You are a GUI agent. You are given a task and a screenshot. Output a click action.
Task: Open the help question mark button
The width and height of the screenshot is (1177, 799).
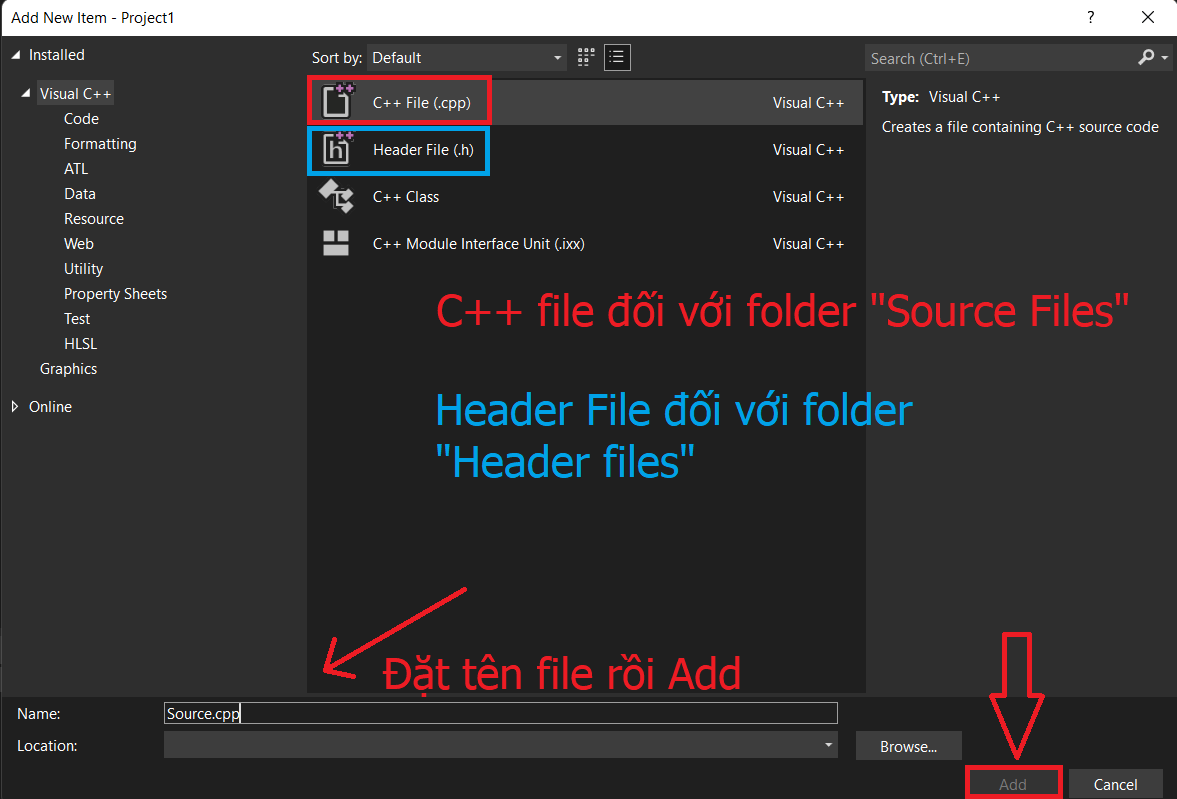point(1091,18)
